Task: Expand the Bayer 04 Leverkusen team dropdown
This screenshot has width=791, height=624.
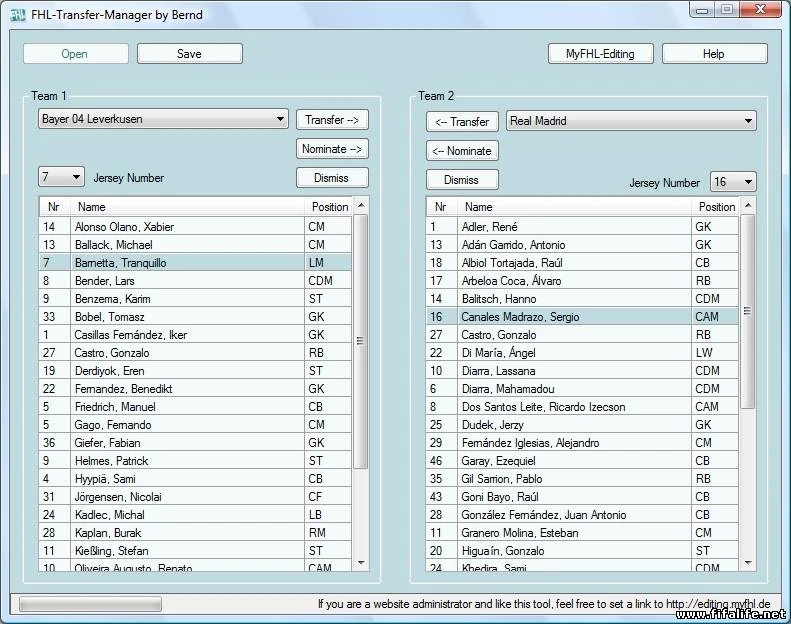Action: coord(163,119)
